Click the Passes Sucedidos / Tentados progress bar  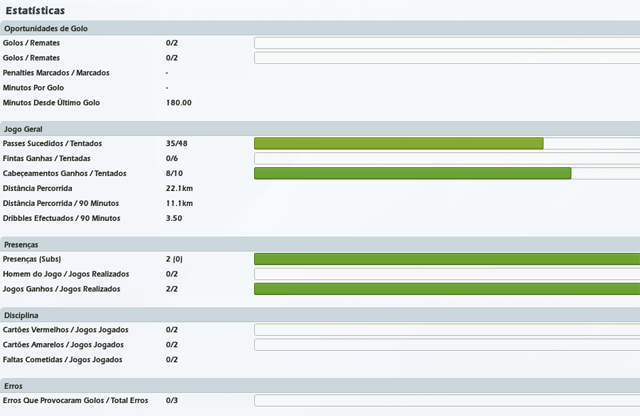[x=446, y=144]
